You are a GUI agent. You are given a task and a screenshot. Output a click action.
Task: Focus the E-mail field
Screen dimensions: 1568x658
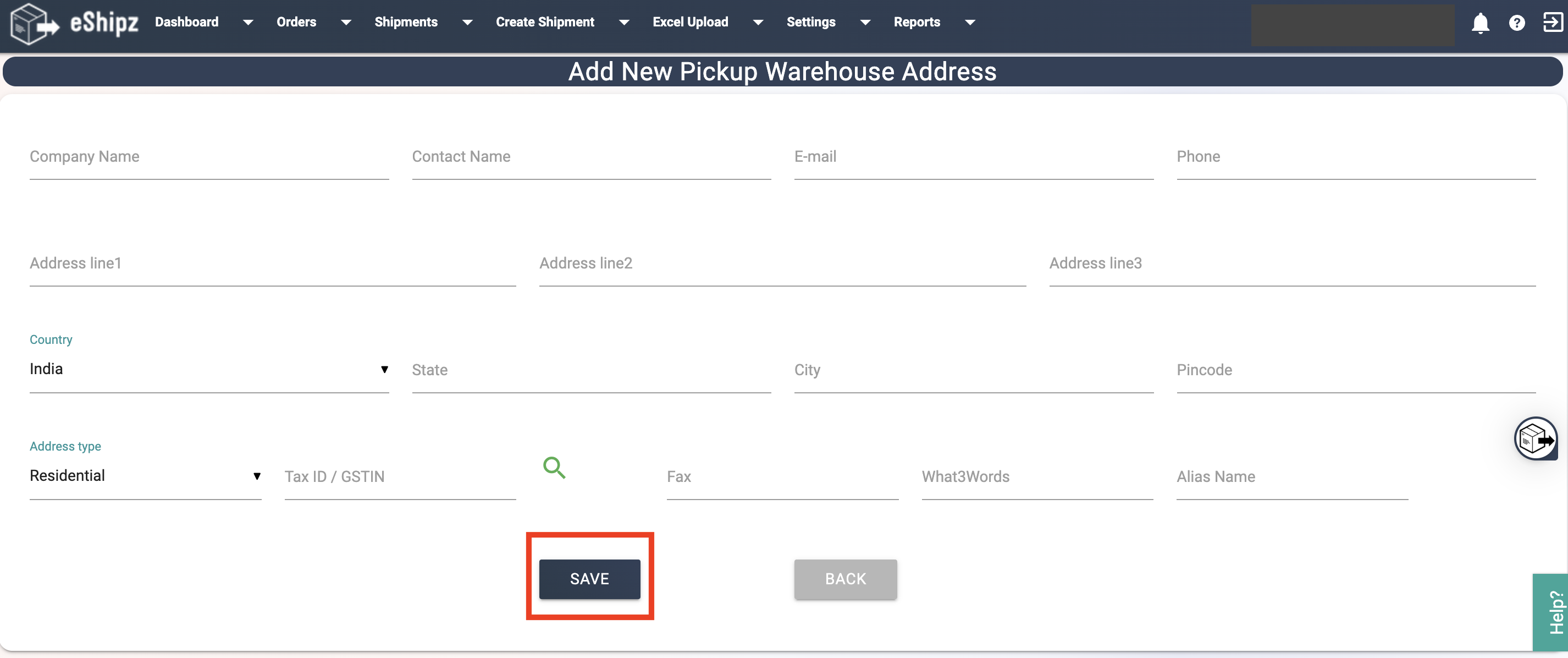tap(974, 157)
